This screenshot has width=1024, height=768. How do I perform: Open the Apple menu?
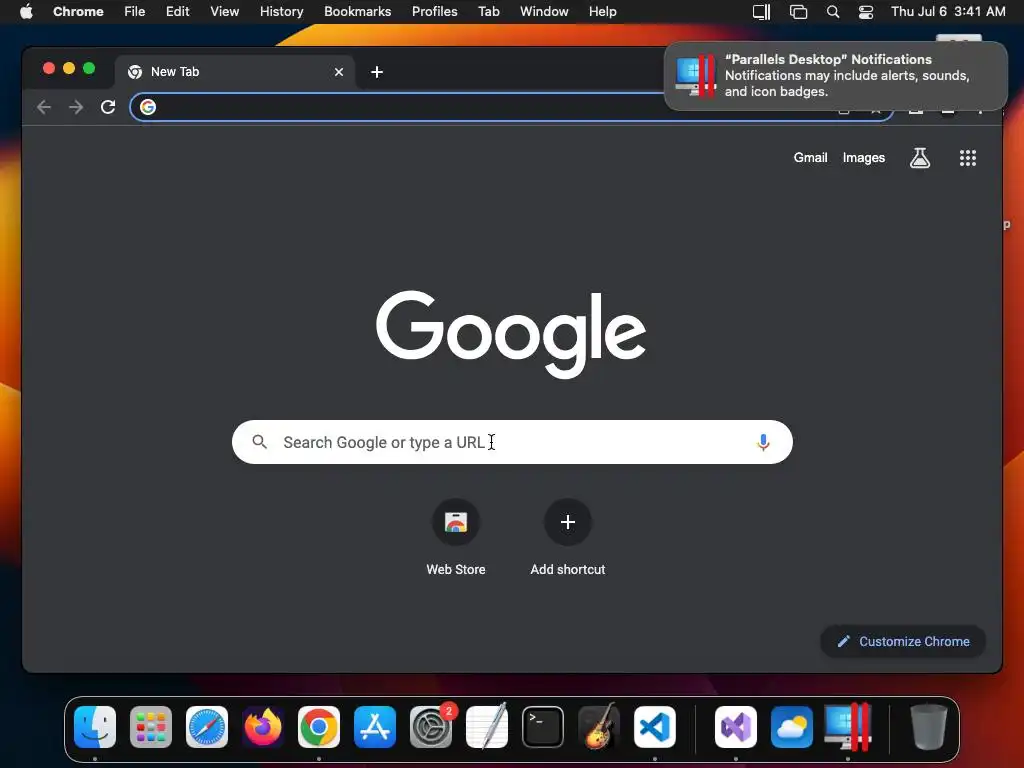point(26,11)
